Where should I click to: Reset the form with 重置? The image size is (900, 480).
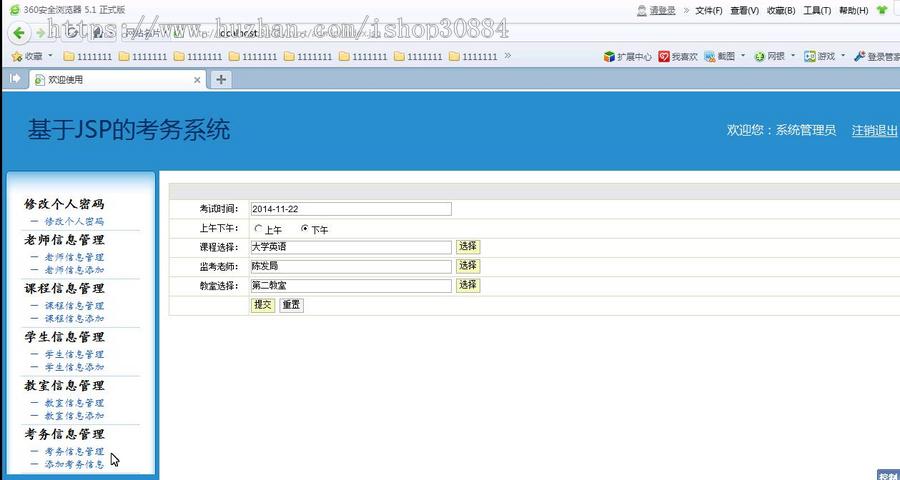pyautogui.click(x=292, y=305)
